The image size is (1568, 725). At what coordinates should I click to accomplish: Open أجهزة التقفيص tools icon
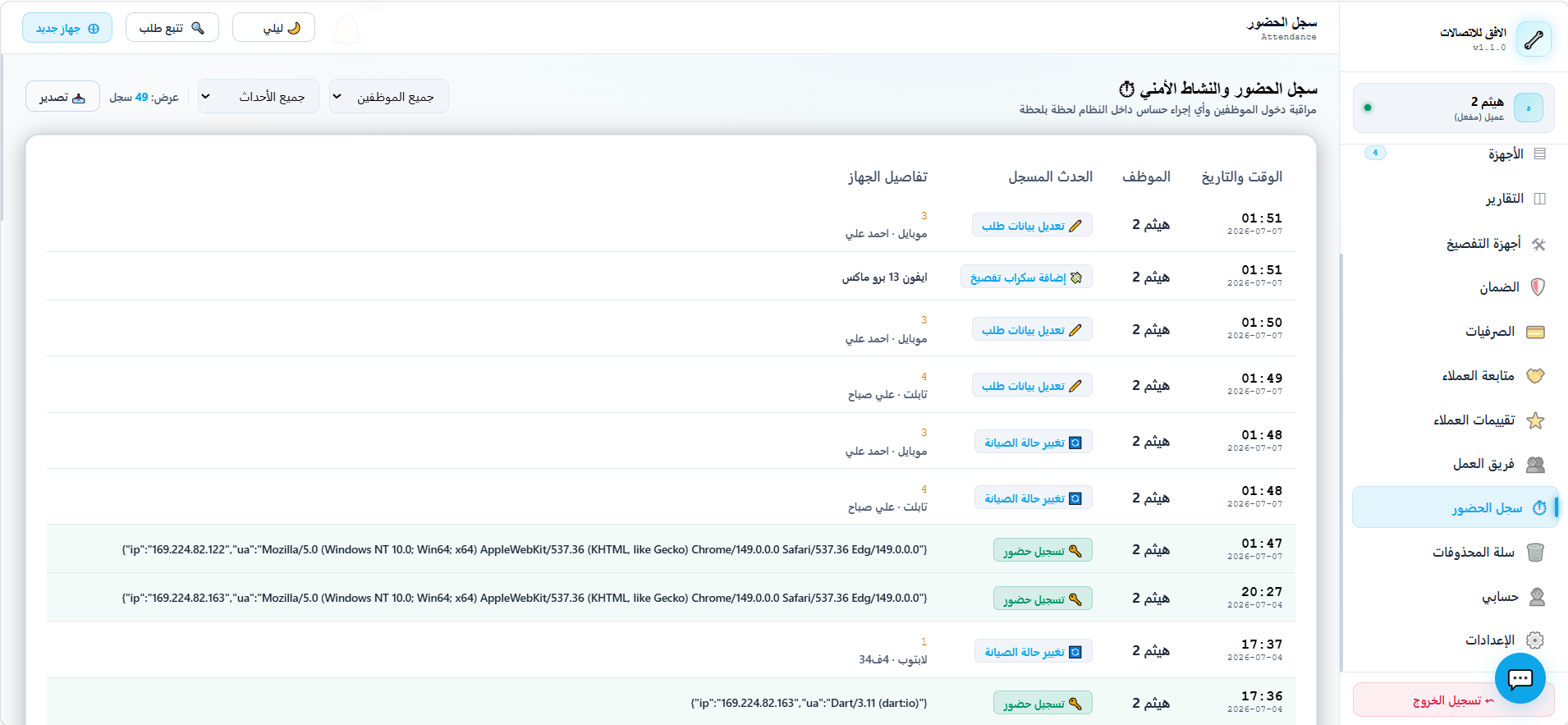click(x=1538, y=244)
